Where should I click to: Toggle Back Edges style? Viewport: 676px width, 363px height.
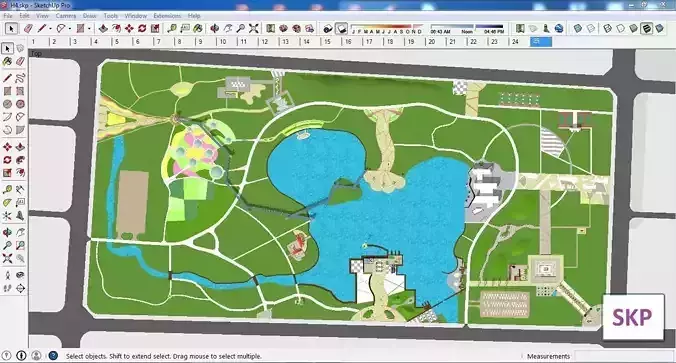591,28
